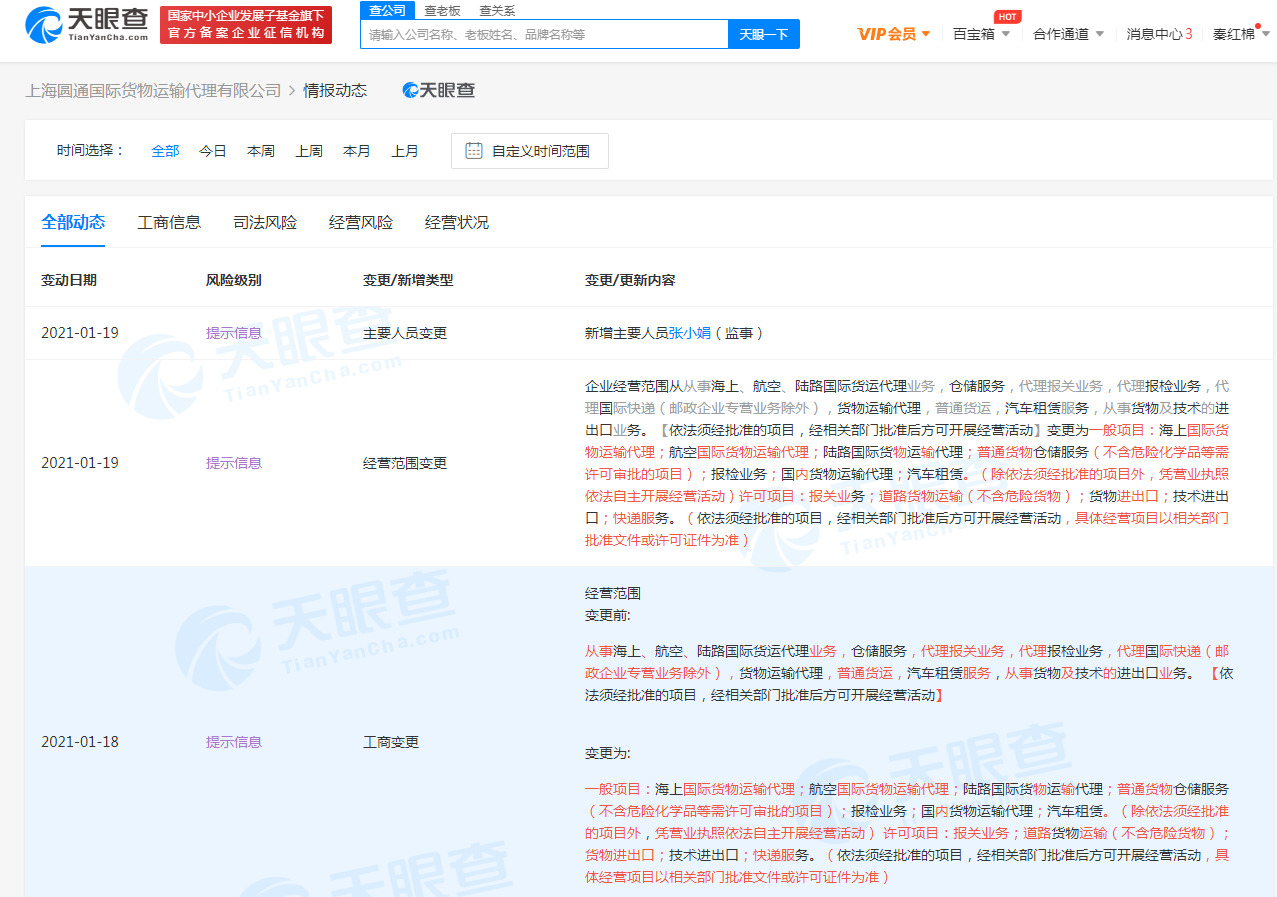Filter time by 上月
This screenshot has height=897, width=1277.
pyautogui.click(x=405, y=151)
